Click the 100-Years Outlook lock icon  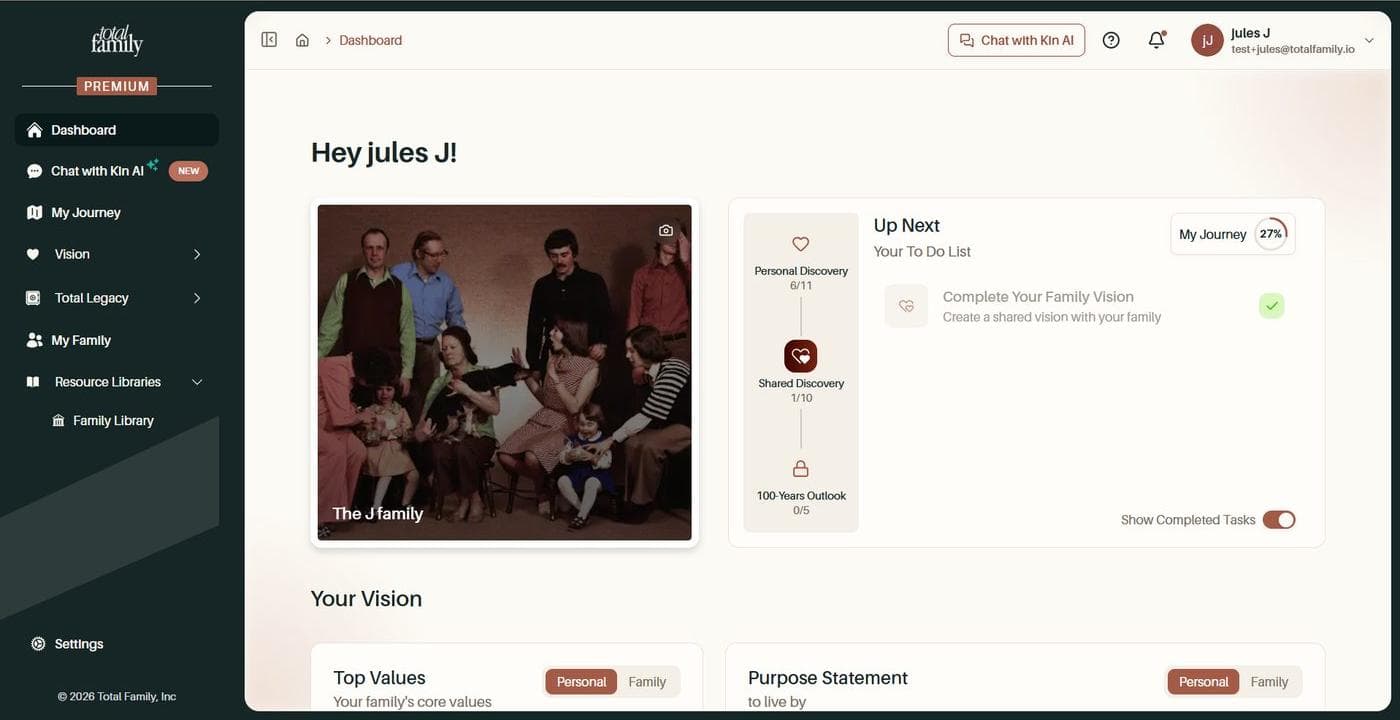pyautogui.click(x=800, y=468)
